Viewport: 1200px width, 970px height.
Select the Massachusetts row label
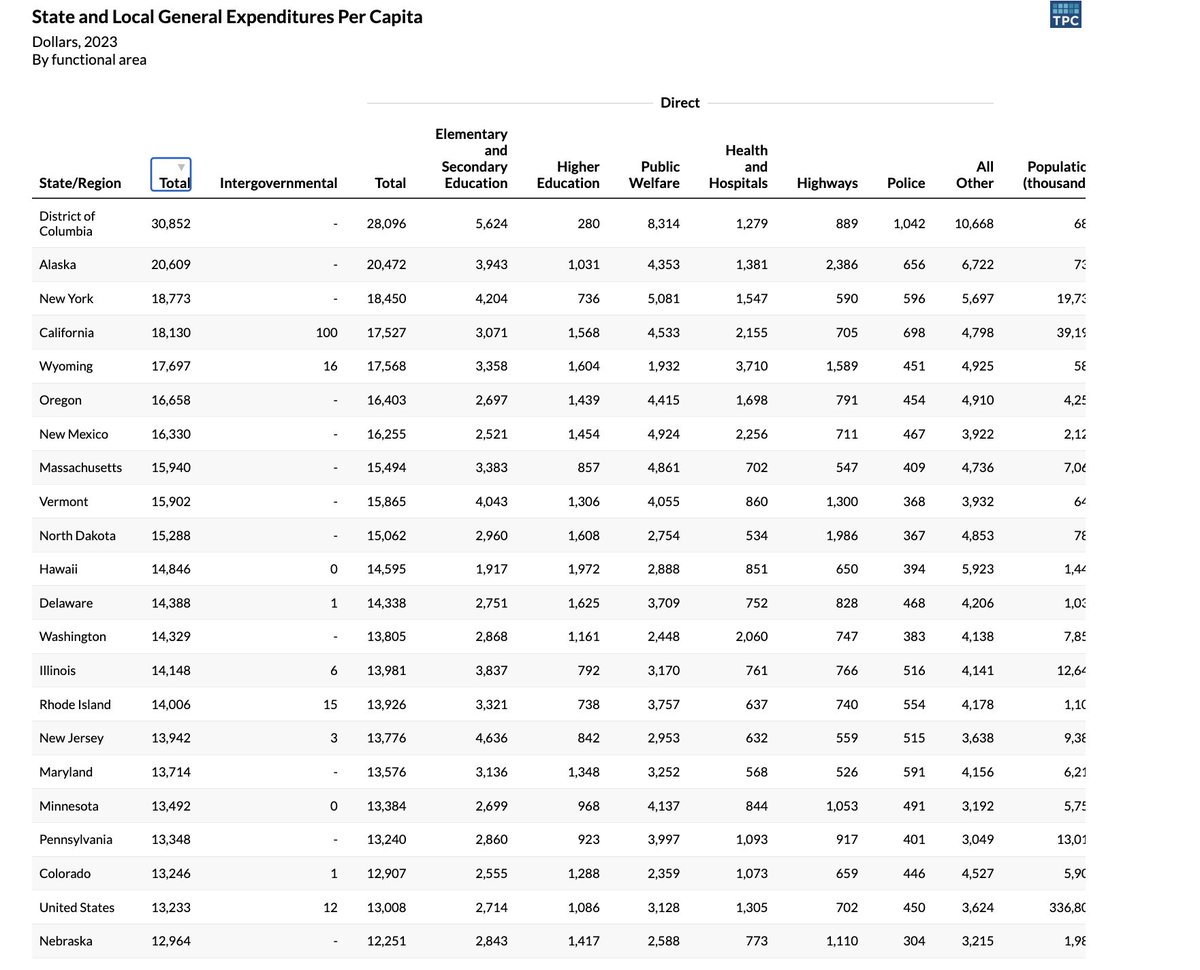point(80,468)
